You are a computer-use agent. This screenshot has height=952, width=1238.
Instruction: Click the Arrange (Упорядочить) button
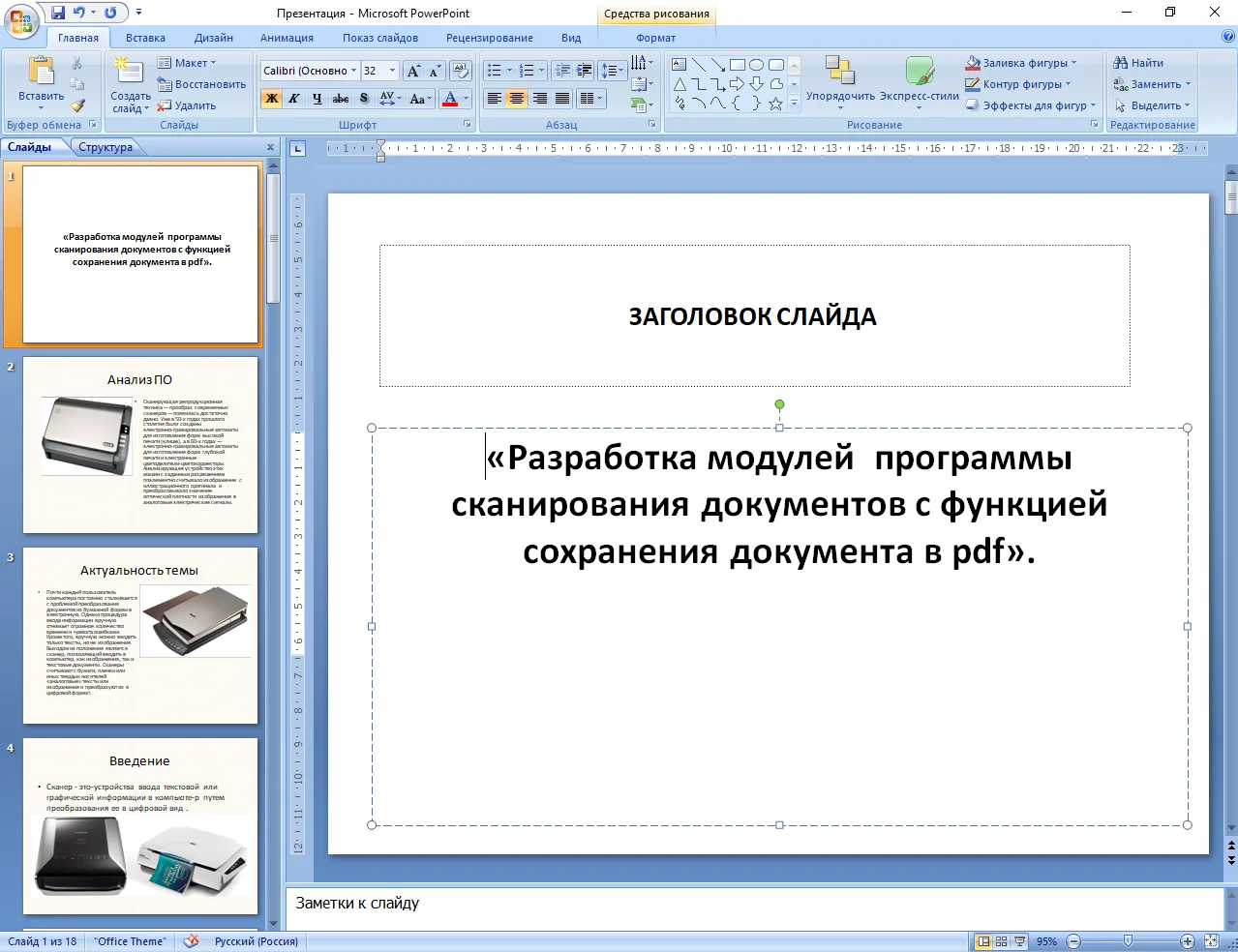click(840, 81)
